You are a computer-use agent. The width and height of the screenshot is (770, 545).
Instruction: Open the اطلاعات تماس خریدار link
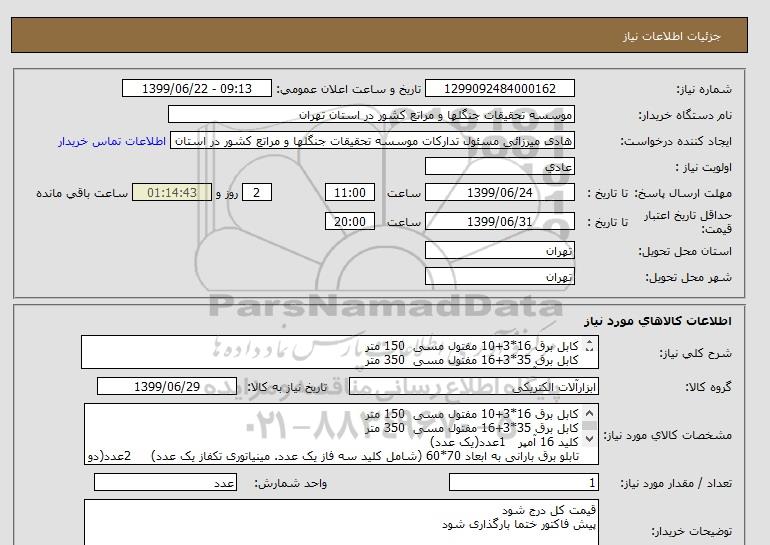click(112, 141)
